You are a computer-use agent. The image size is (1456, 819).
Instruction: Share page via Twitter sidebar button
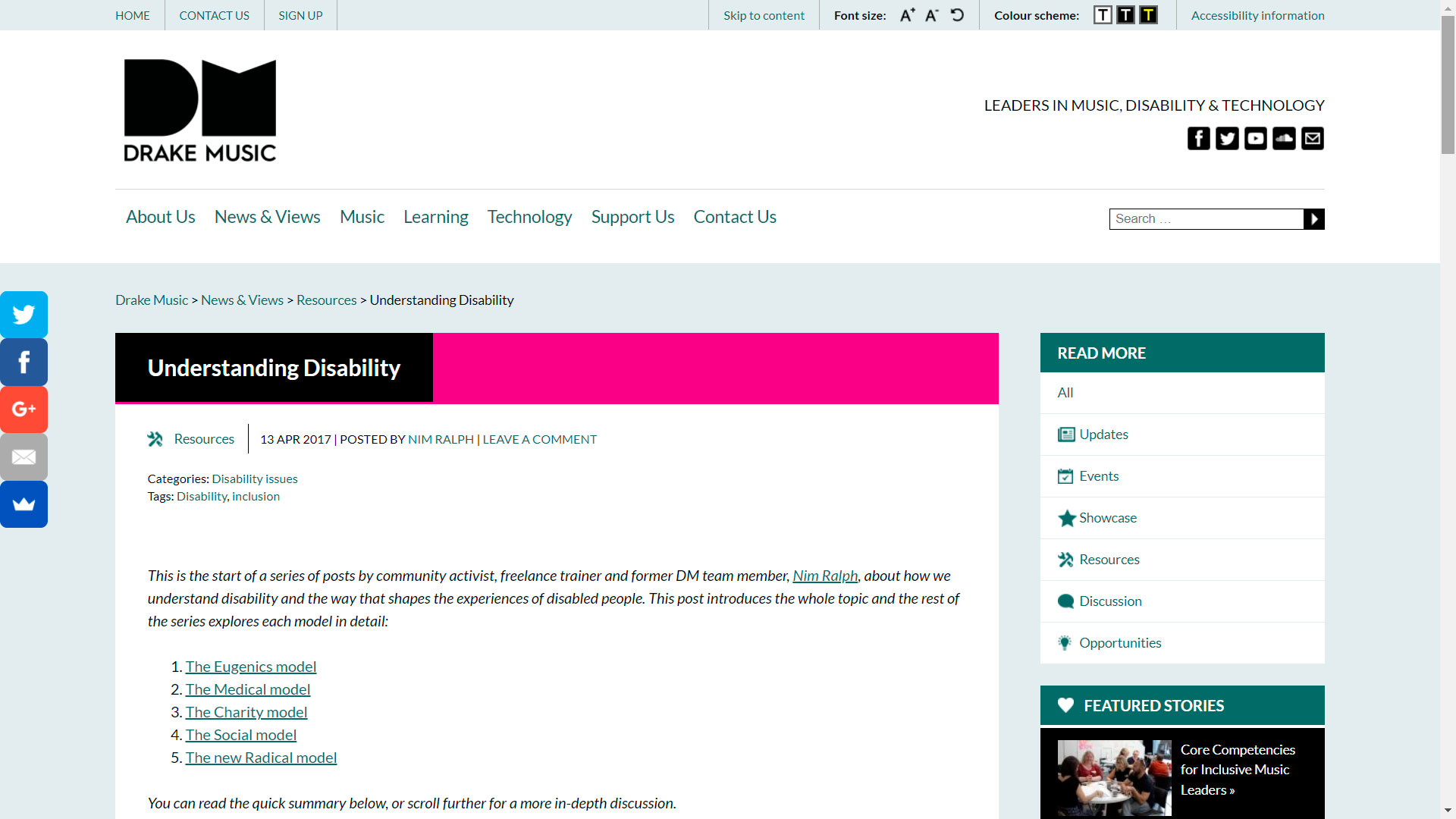point(24,315)
